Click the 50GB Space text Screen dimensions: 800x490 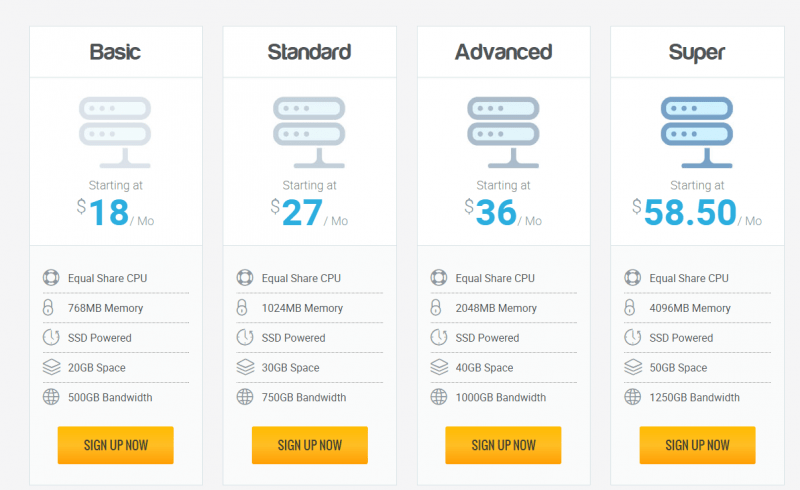679,368
